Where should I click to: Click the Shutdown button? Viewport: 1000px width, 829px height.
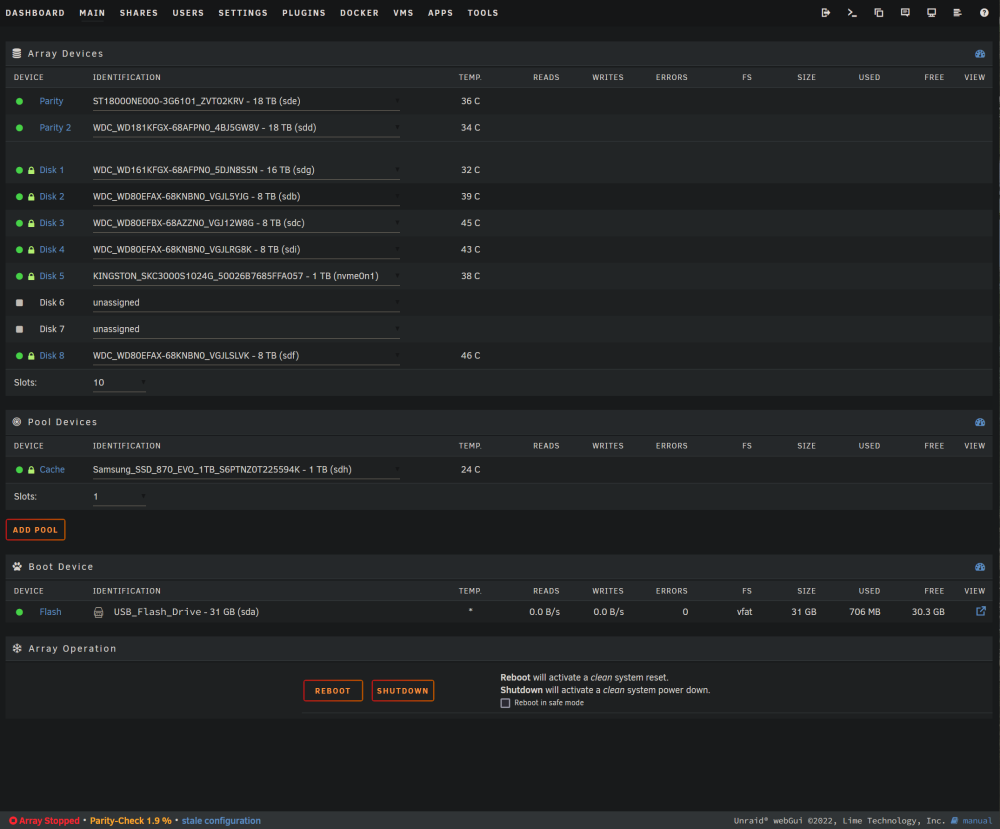(402, 691)
